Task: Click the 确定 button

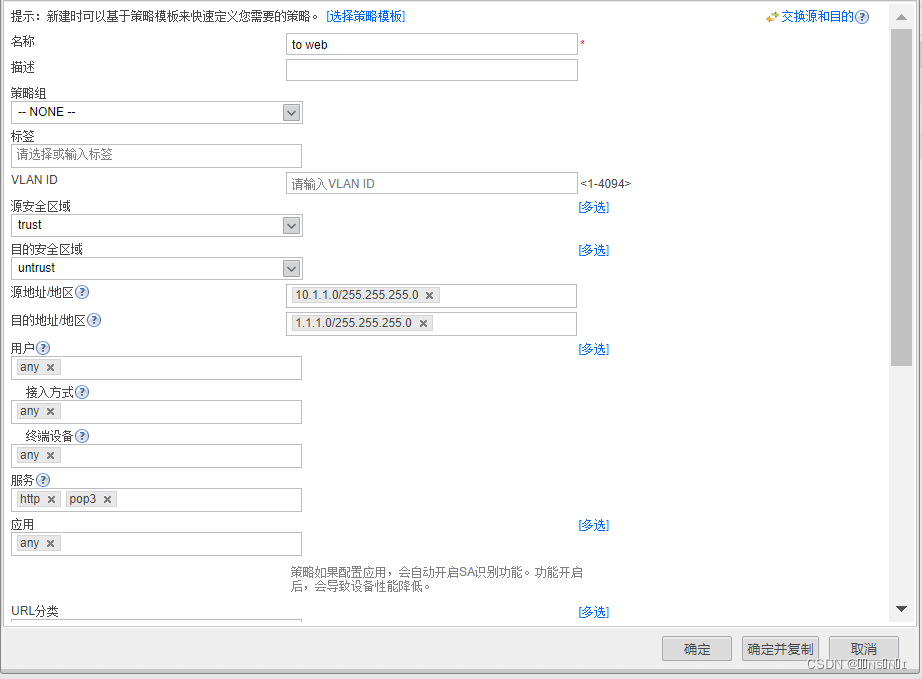Action: click(x=697, y=649)
